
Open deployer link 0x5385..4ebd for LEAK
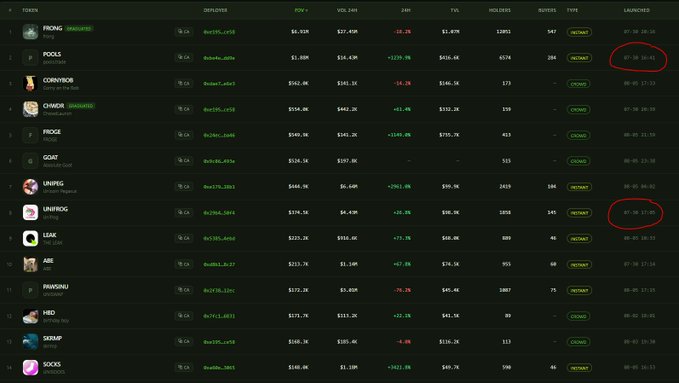[x=219, y=238]
